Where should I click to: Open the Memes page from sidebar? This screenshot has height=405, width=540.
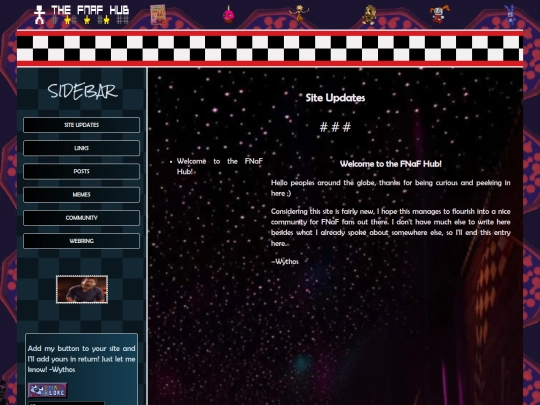click(x=82, y=195)
